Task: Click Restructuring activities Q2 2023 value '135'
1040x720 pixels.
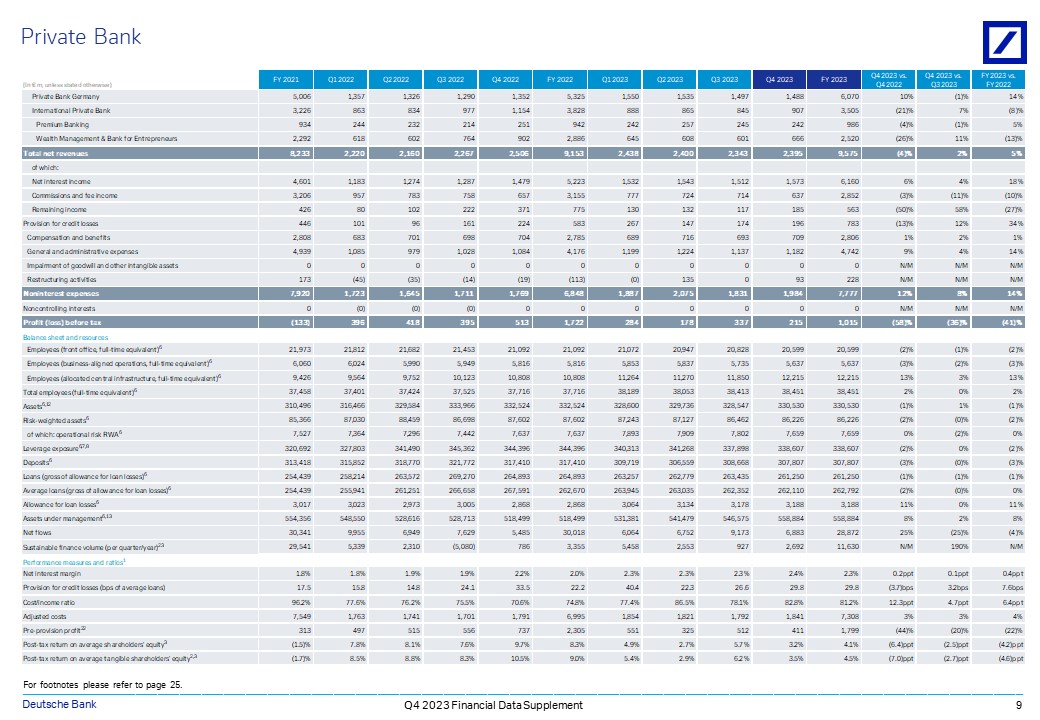Action: (688, 280)
